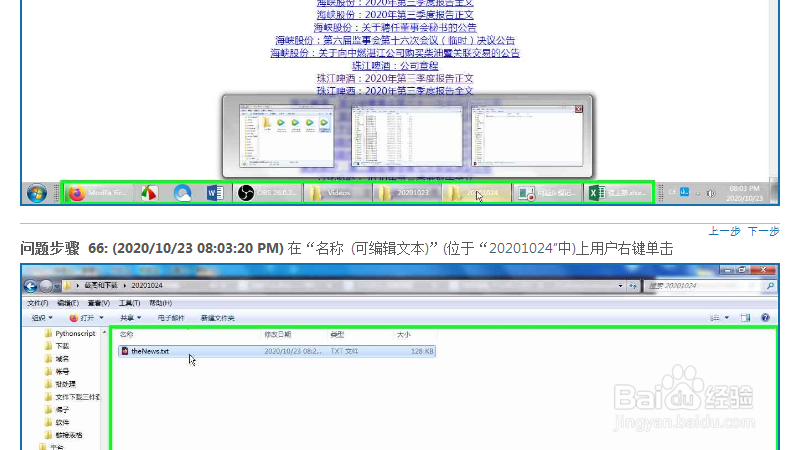Select the third Explorer preview thumbnail
800x450 pixels.
click(x=527, y=136)
